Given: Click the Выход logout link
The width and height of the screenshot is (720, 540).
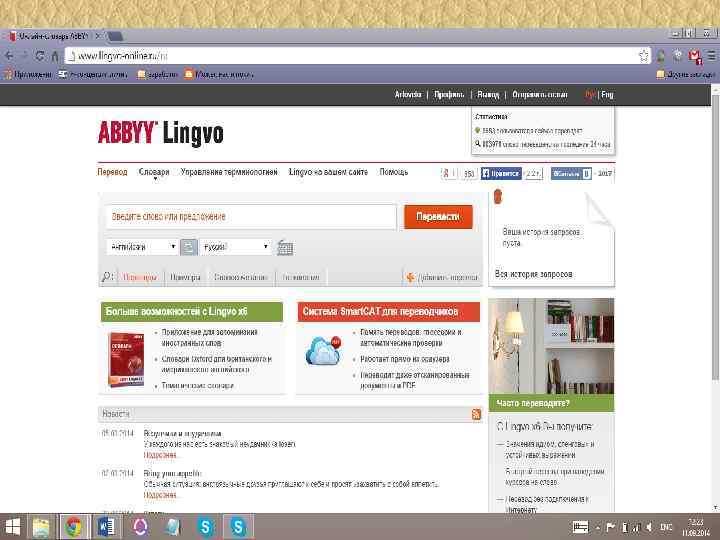Looking at the screenshot, I should point(488,95).
